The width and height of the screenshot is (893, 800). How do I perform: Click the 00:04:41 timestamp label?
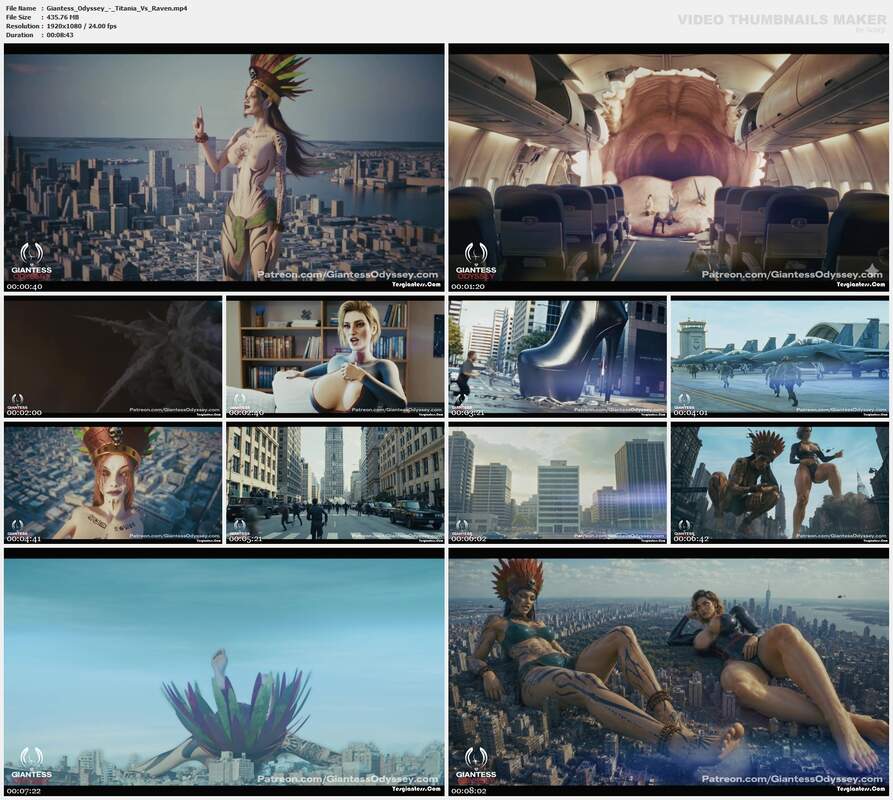click(24, 539)
